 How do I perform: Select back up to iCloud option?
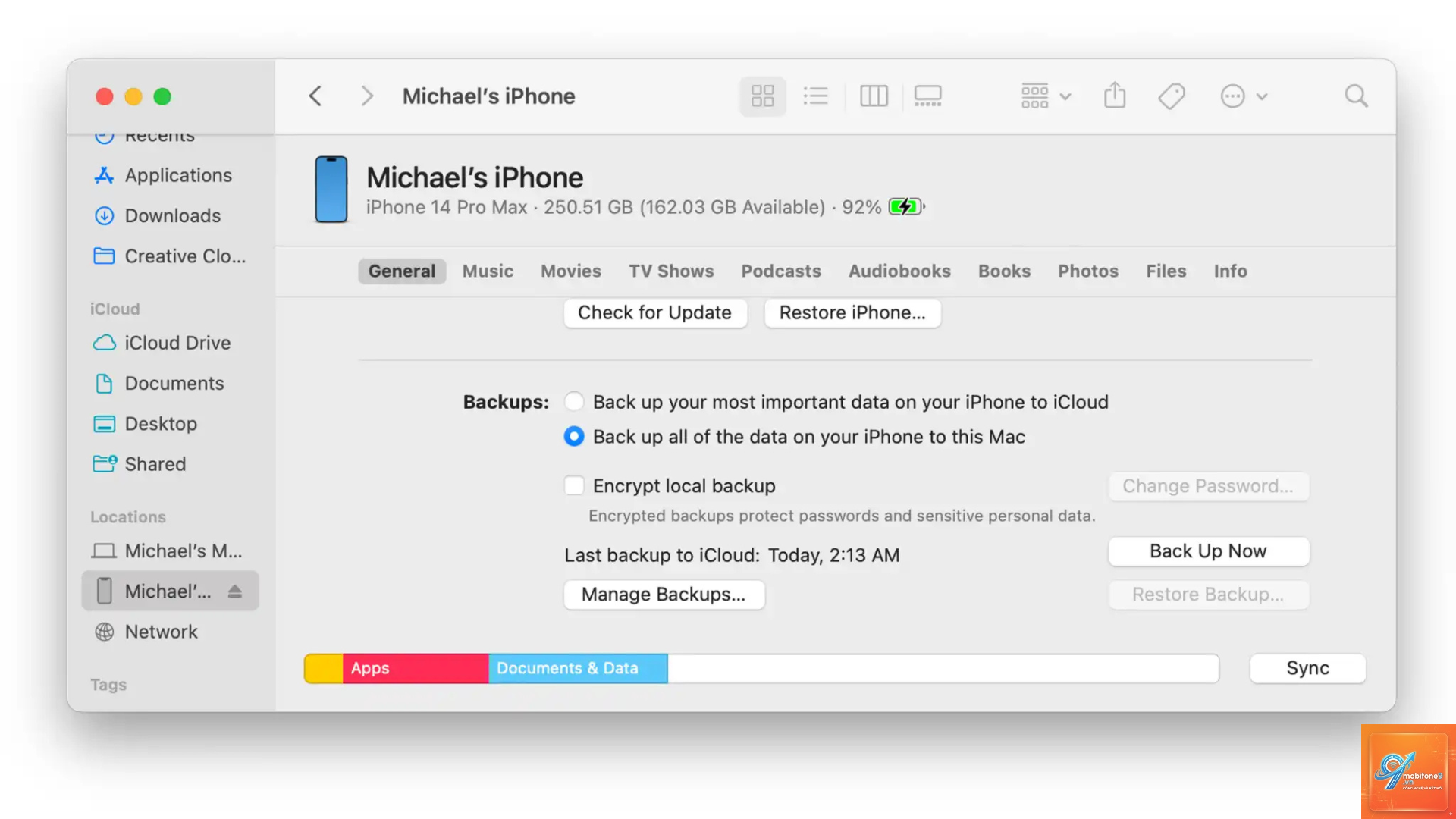click(574, 401)
